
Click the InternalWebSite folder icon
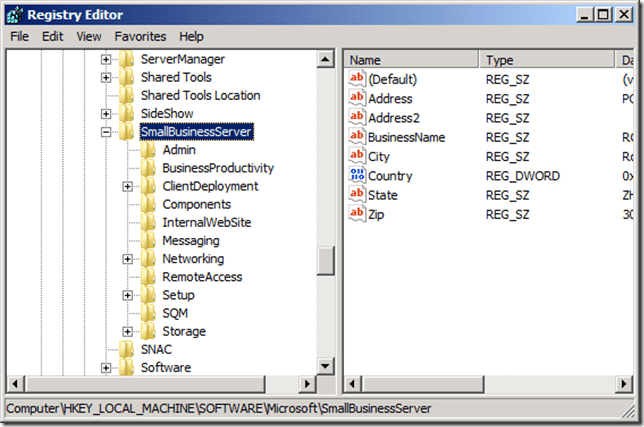148,222
